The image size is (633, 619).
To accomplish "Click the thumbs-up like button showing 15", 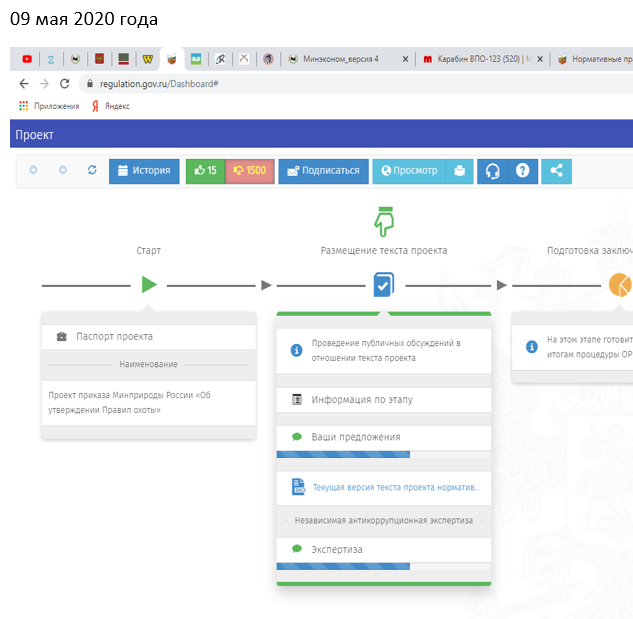I will [207, 171].
